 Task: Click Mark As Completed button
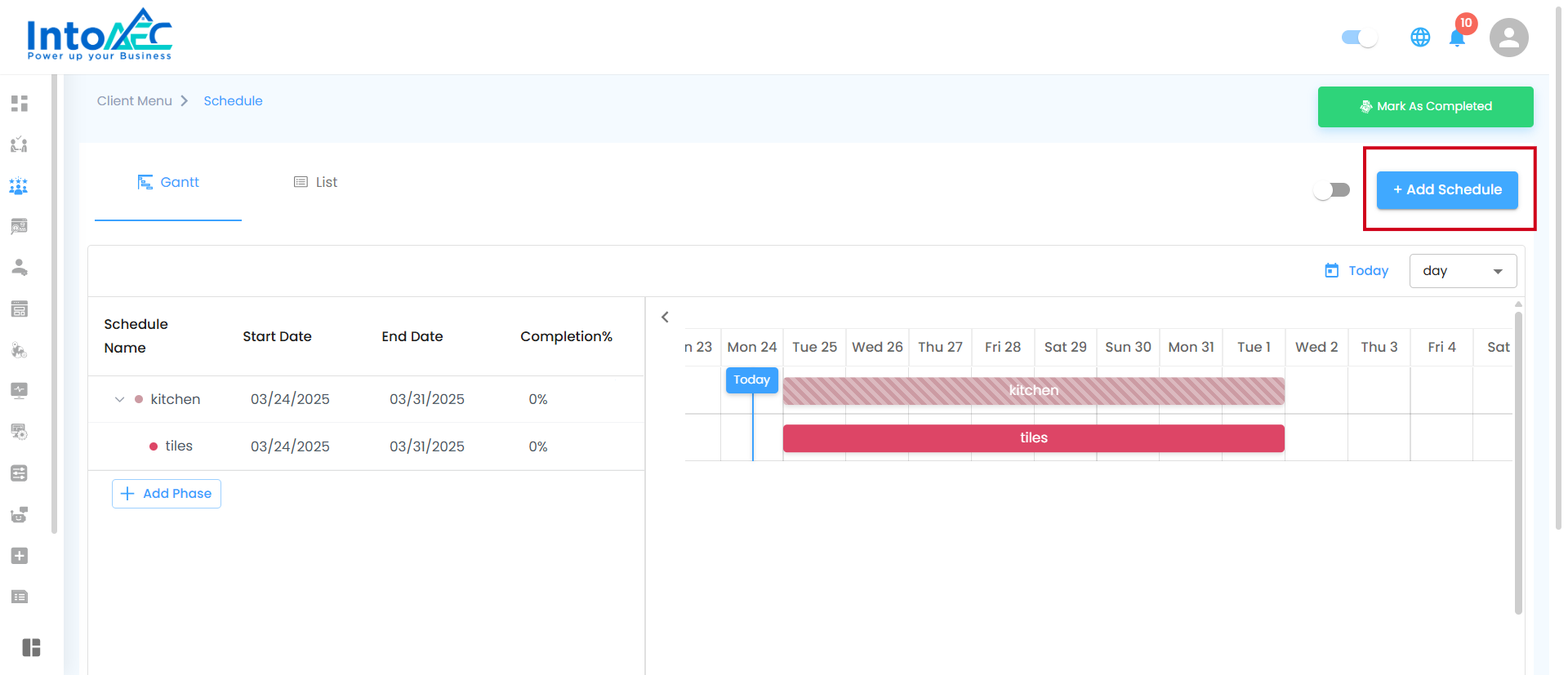pyautogui.click(x=1425, y=107)
